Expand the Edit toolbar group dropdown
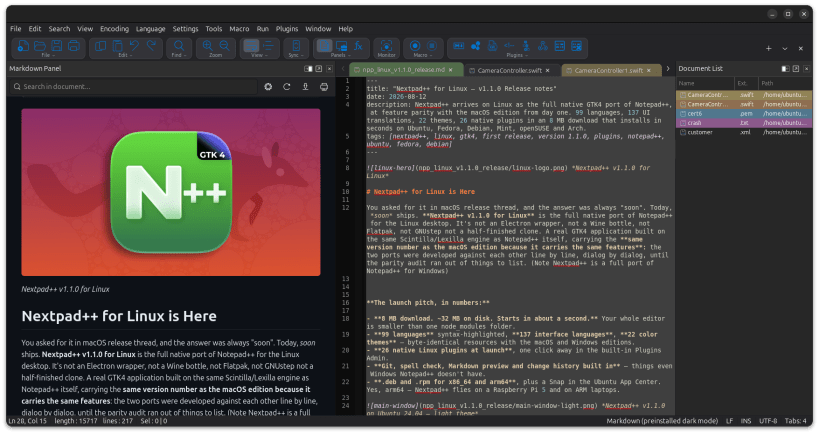 pyautogui.click(x=125, y=55)
